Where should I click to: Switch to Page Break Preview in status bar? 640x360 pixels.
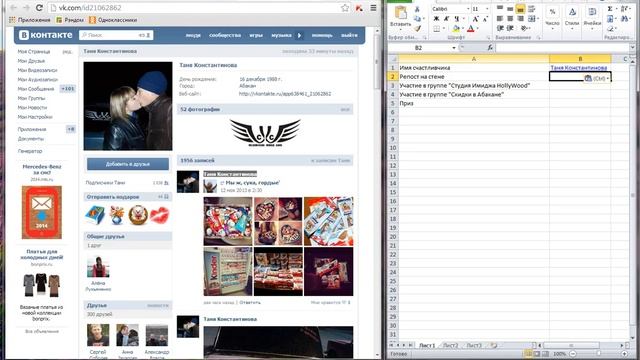[544, 354]
